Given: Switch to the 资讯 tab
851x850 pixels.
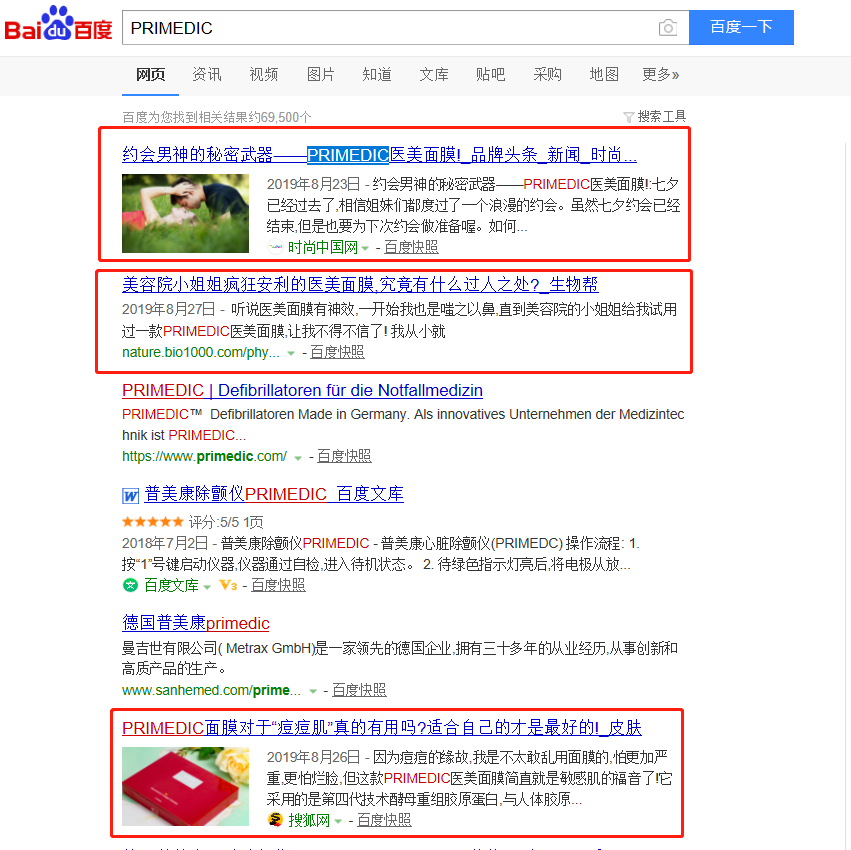Looking at the screenshot, I should tap(207, 74).
